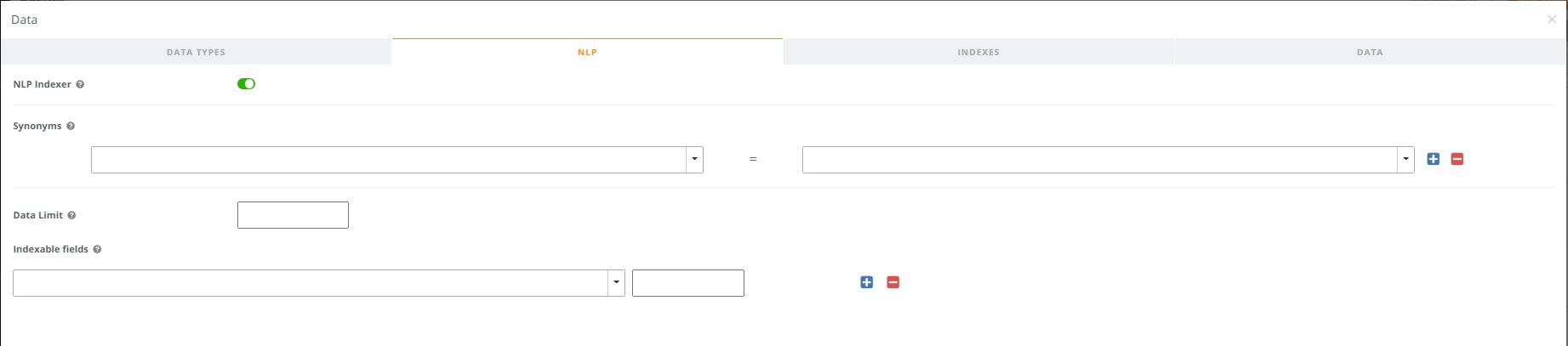
Task: Click the Data Limit help icon
Action: (x=71, y=216)
